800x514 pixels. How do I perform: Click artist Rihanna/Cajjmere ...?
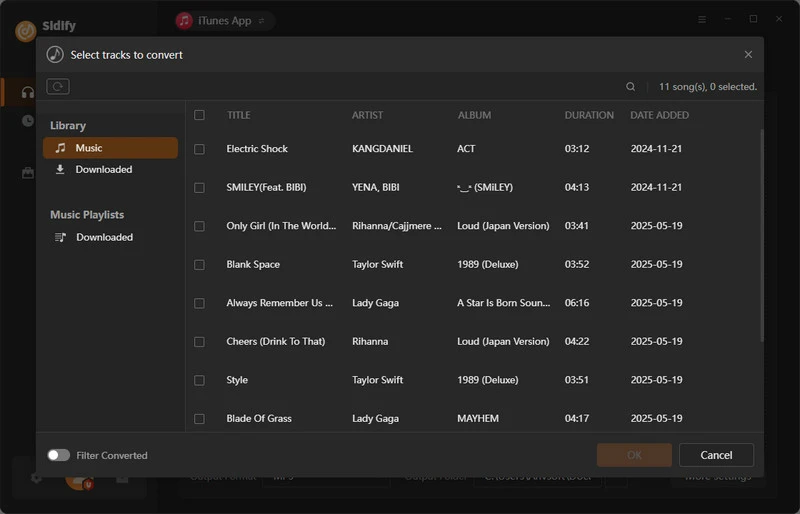(397, 226)
